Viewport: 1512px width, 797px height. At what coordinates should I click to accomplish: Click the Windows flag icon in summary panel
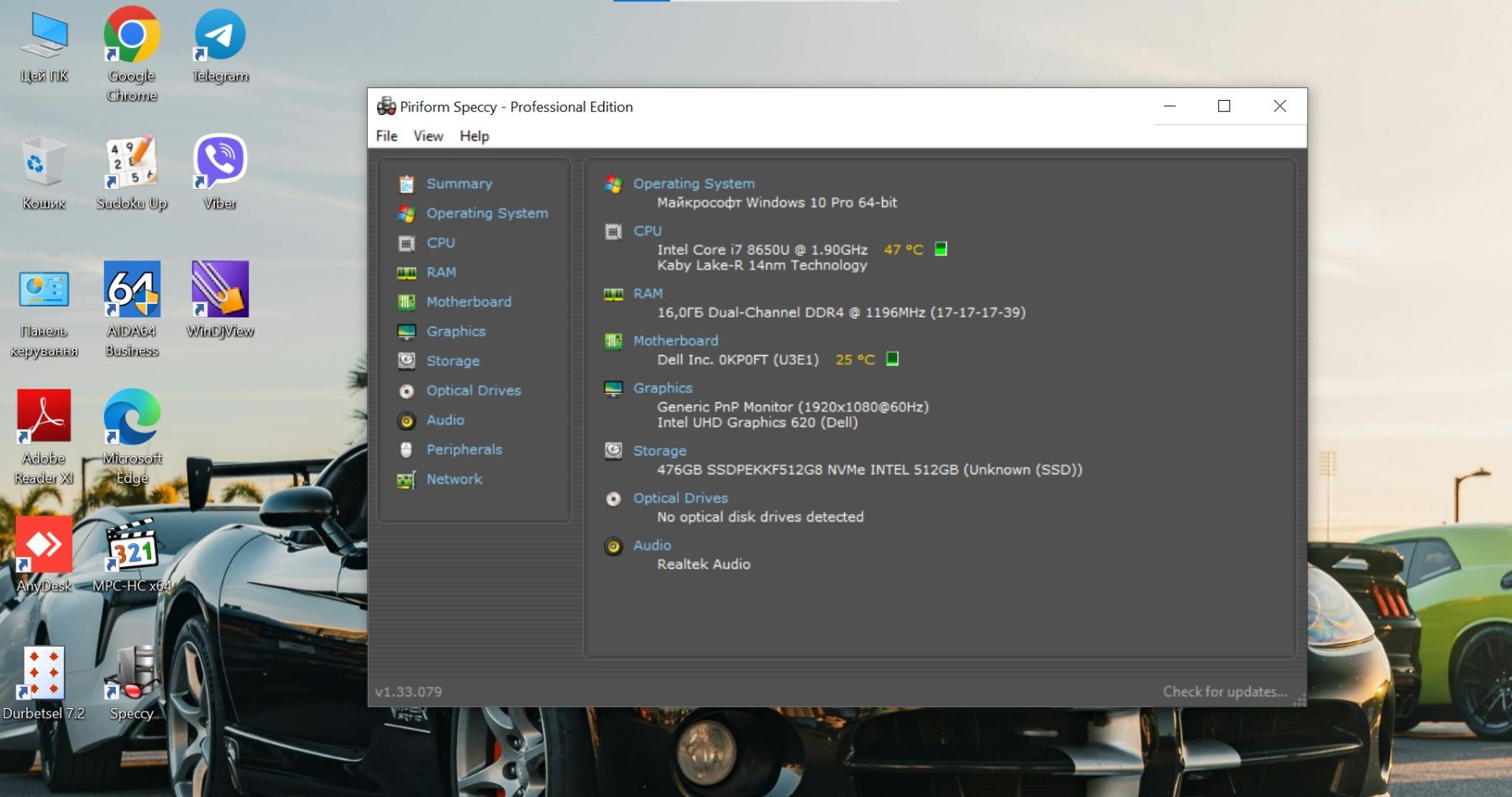(613, 184)
